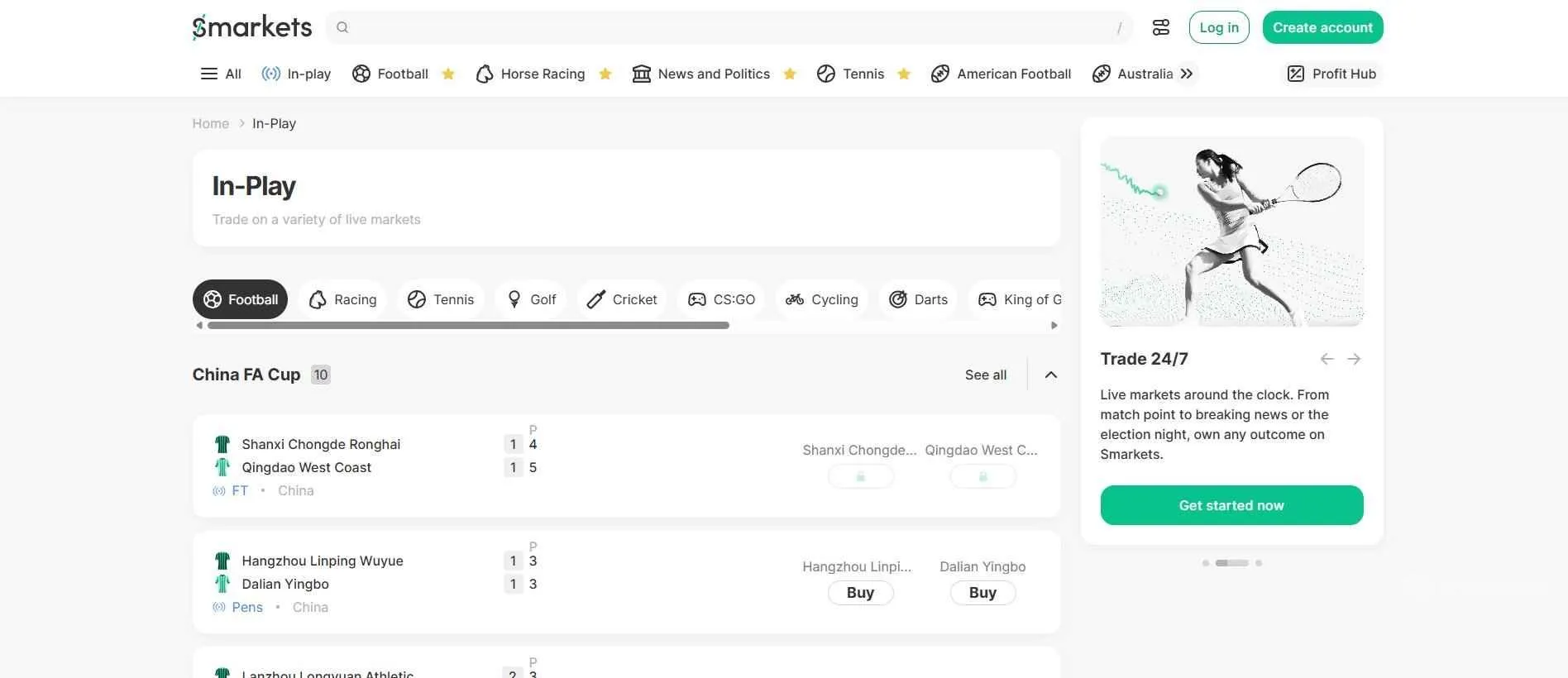
Task: Click Get started now button
Action: tap(1231, 505)
